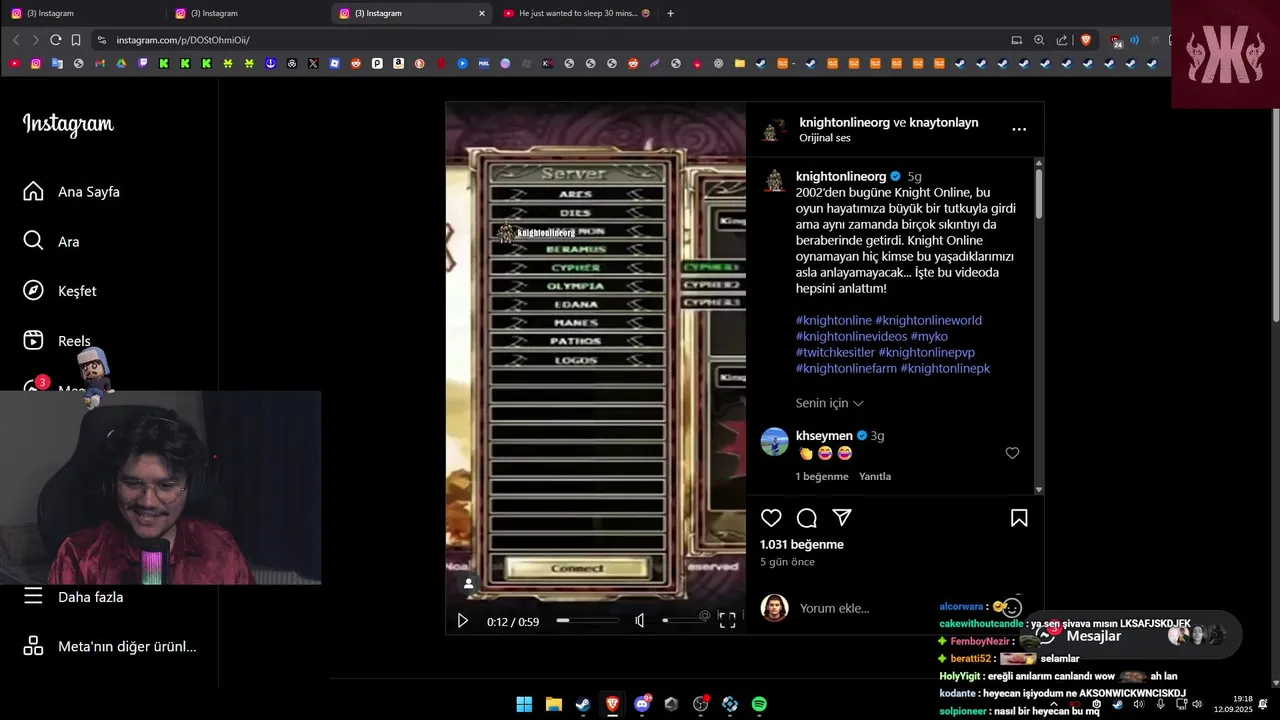
Task: Open hashtag #knightonlinepvp
Action: point(927,353)
